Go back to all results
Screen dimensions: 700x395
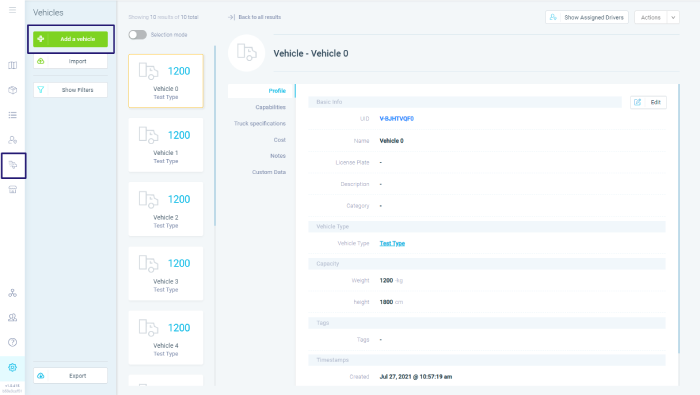point(254,17)
